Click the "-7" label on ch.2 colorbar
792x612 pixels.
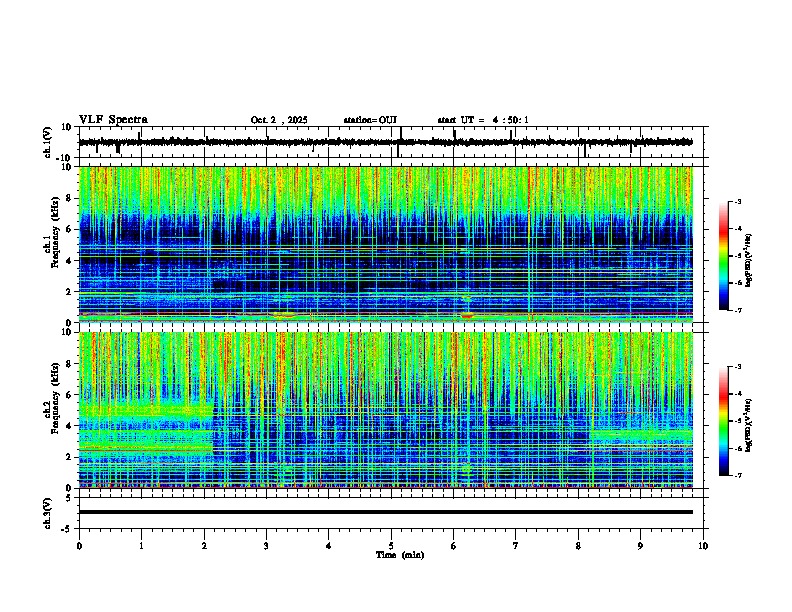pos(737,475)
